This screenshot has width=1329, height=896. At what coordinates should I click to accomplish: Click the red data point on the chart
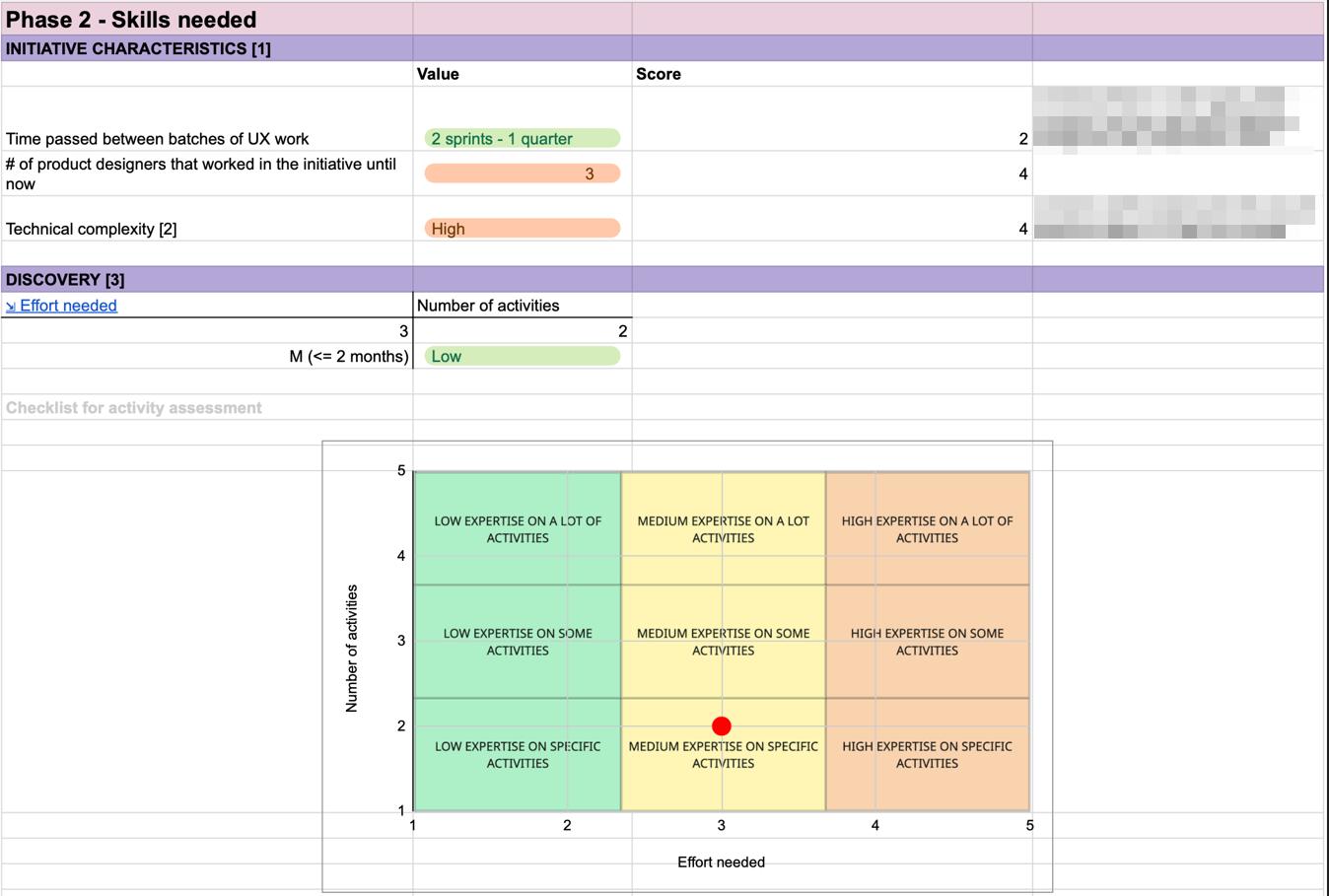[x=722, y=726]
